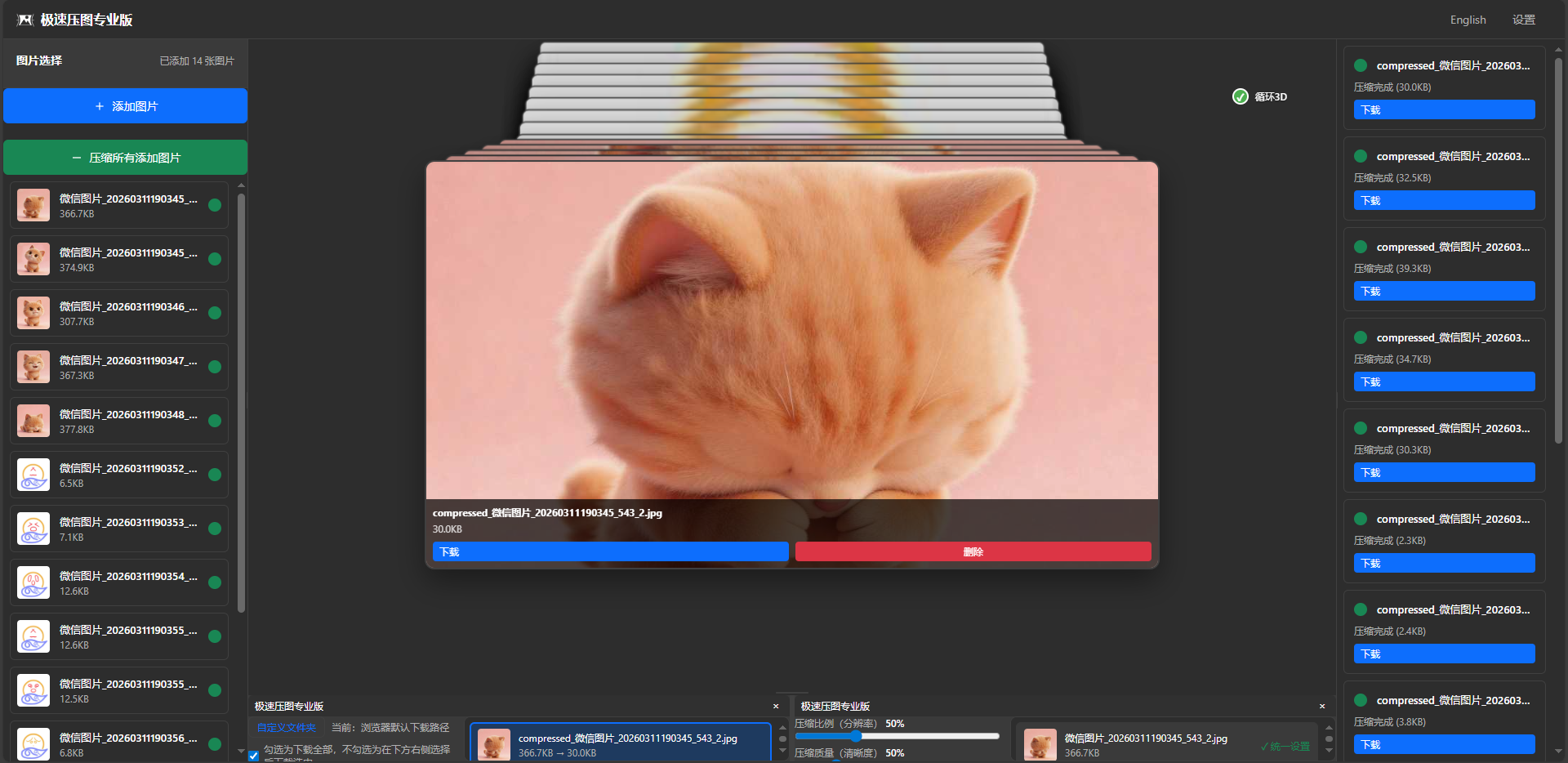Click scroll-down arrow in settings image list
1568x763 pixels.
pyautogui.click(x=1329, y=751)
